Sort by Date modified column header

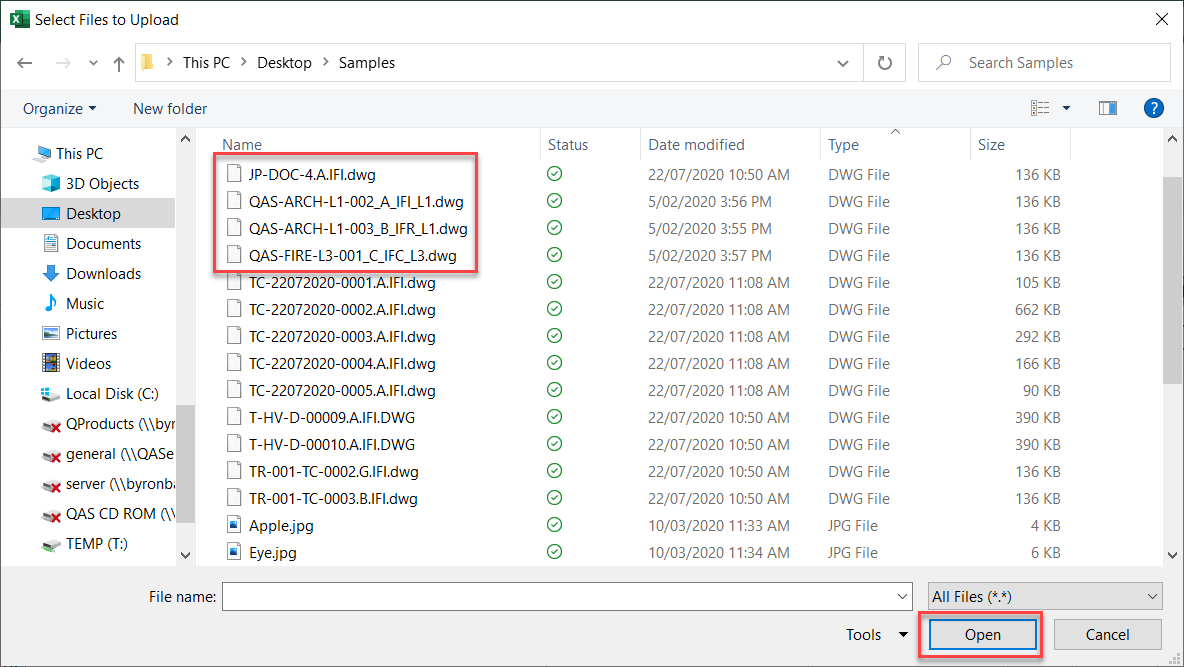coord(696,144)
